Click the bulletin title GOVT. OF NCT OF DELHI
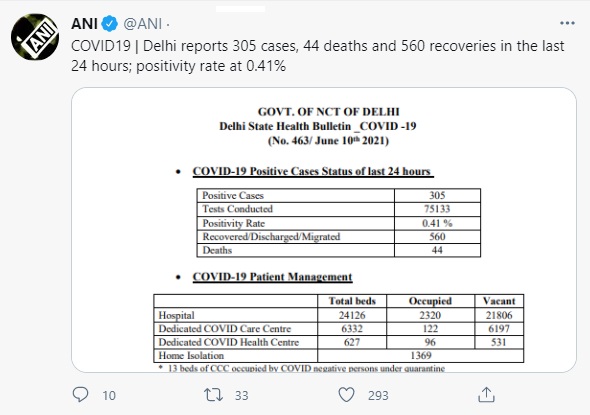This screenshot has width=590, height=415. click(328, 112)
